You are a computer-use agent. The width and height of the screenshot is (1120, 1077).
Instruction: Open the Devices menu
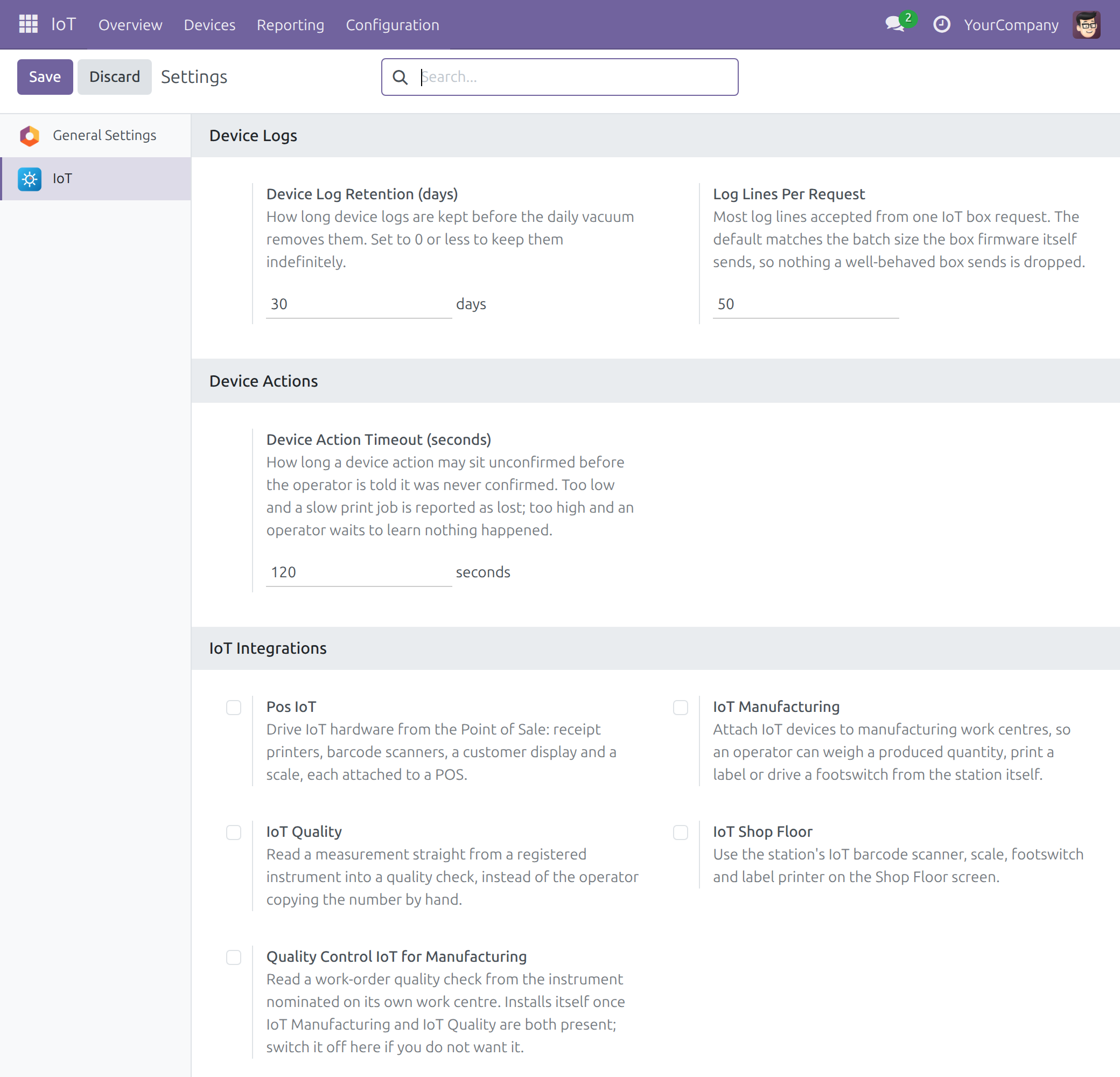point(209,25)
